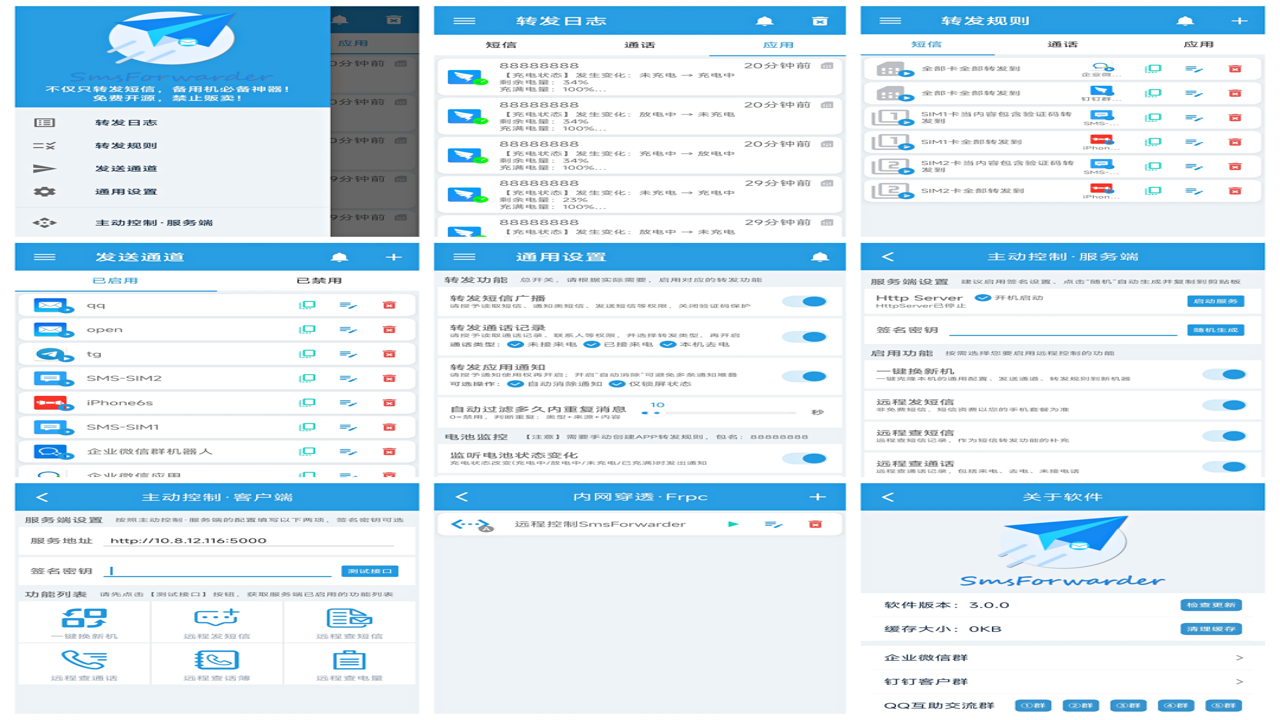This screenshot has height=720, width=1280.
Task: Switch to 通话 tab in 转发规则
Action: click(x=1063, y=45)
